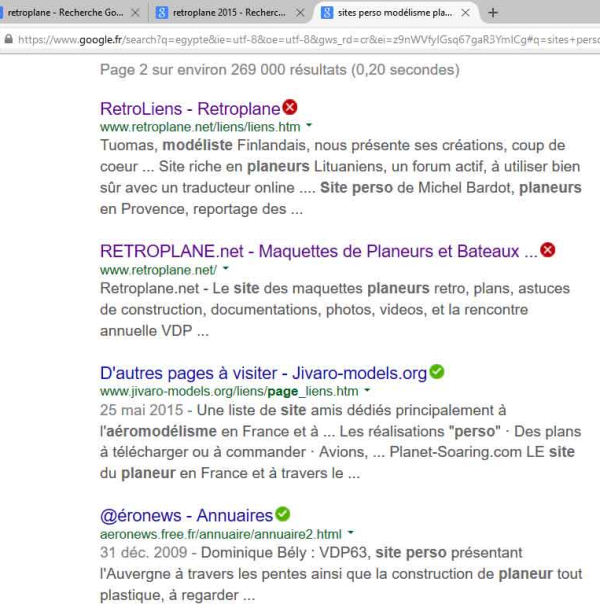
Task: Click the snippet starting 'Tuomas, modéliste Finlandais'
Action: coord(341,177)
